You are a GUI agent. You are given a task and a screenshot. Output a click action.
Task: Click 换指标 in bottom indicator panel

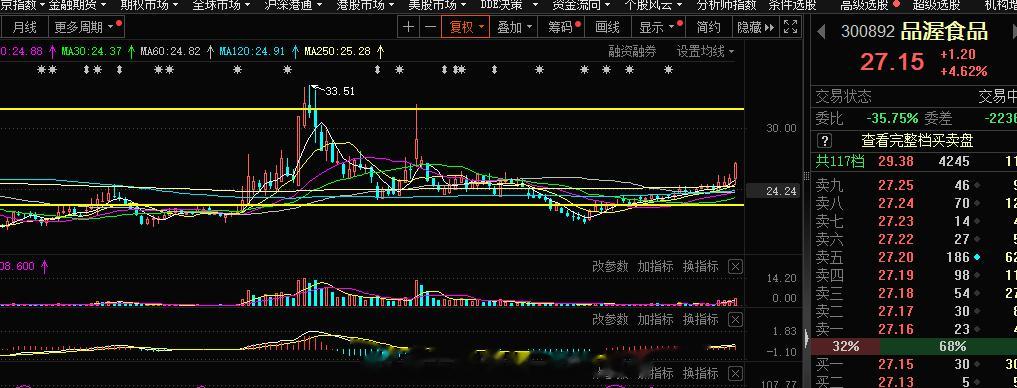click(700, 373)
